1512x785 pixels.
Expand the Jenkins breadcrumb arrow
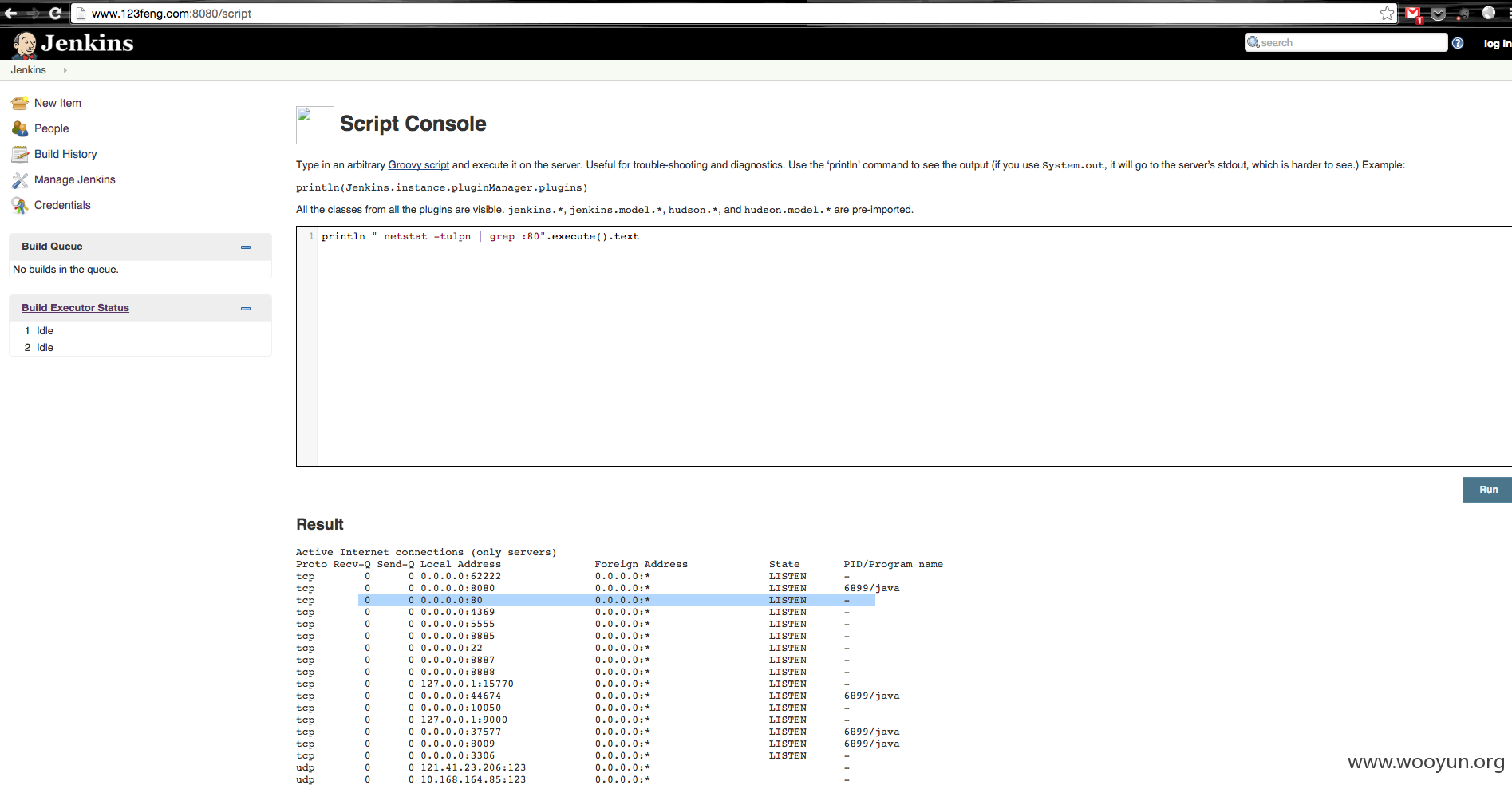pos(65,70)
